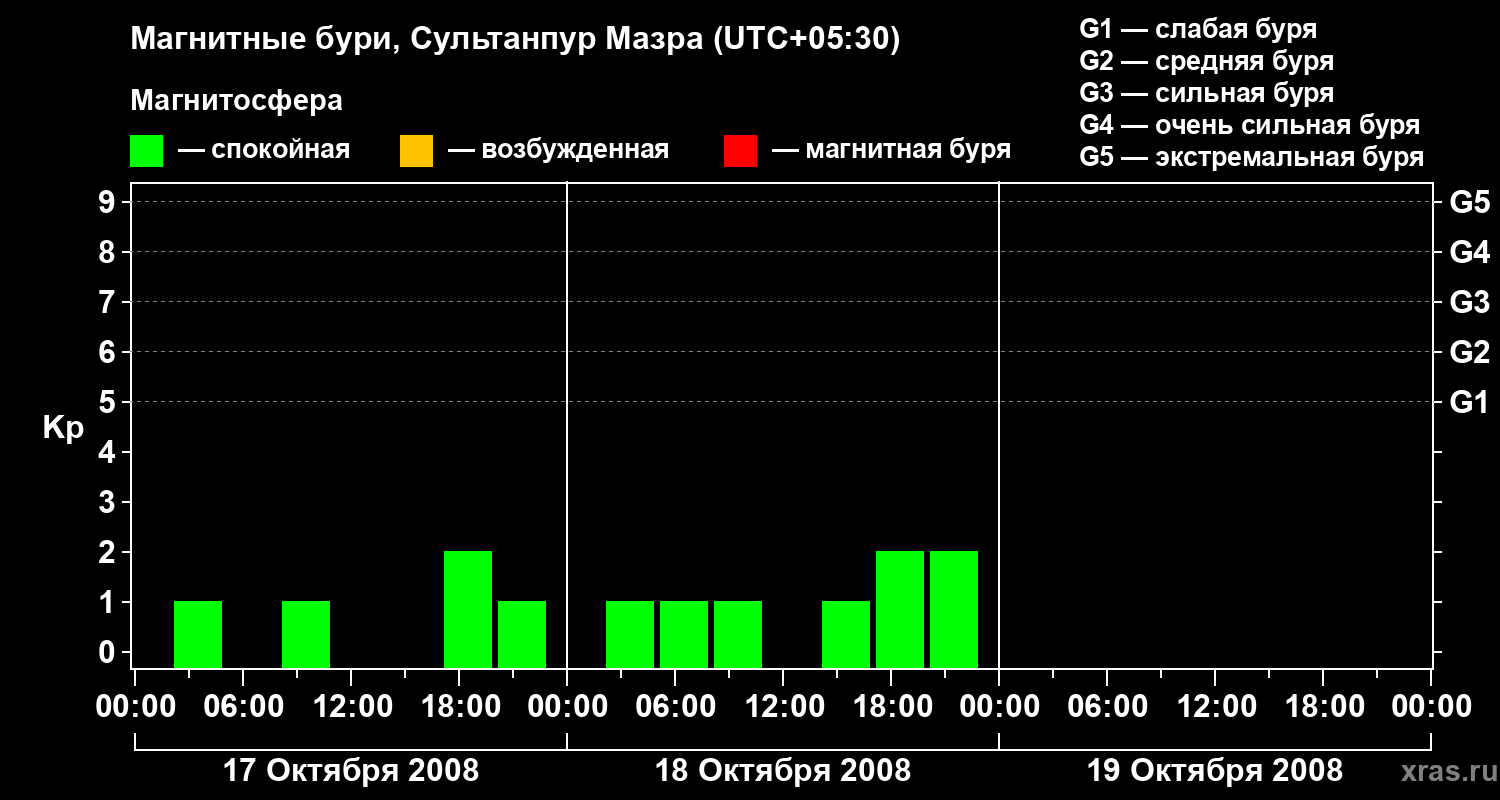The image size is (1500, 800).
Task: Click the 18 October 06:00–09:00 green bar
Action: (684, 634)
